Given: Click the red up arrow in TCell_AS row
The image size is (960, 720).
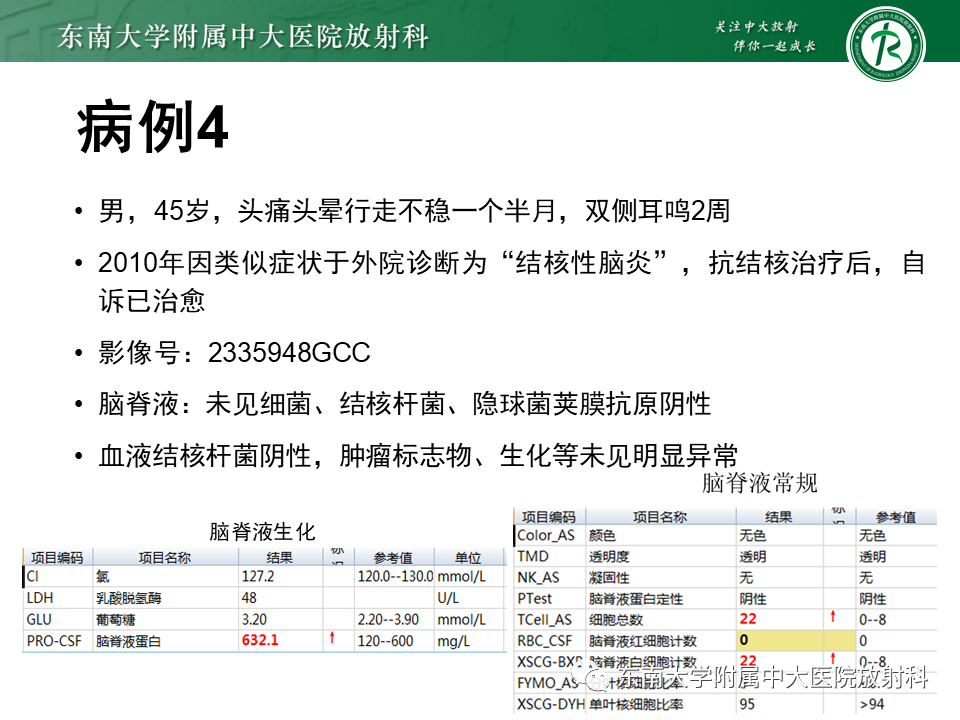Looking at the screenshot, I should click(x=833, y=617).
